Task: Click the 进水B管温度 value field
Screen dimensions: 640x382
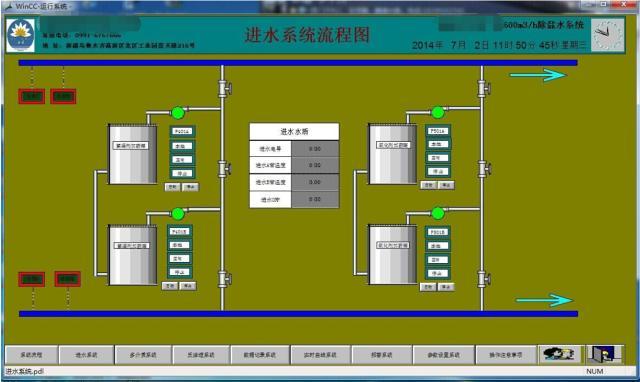Action: [x=315, y=182]
